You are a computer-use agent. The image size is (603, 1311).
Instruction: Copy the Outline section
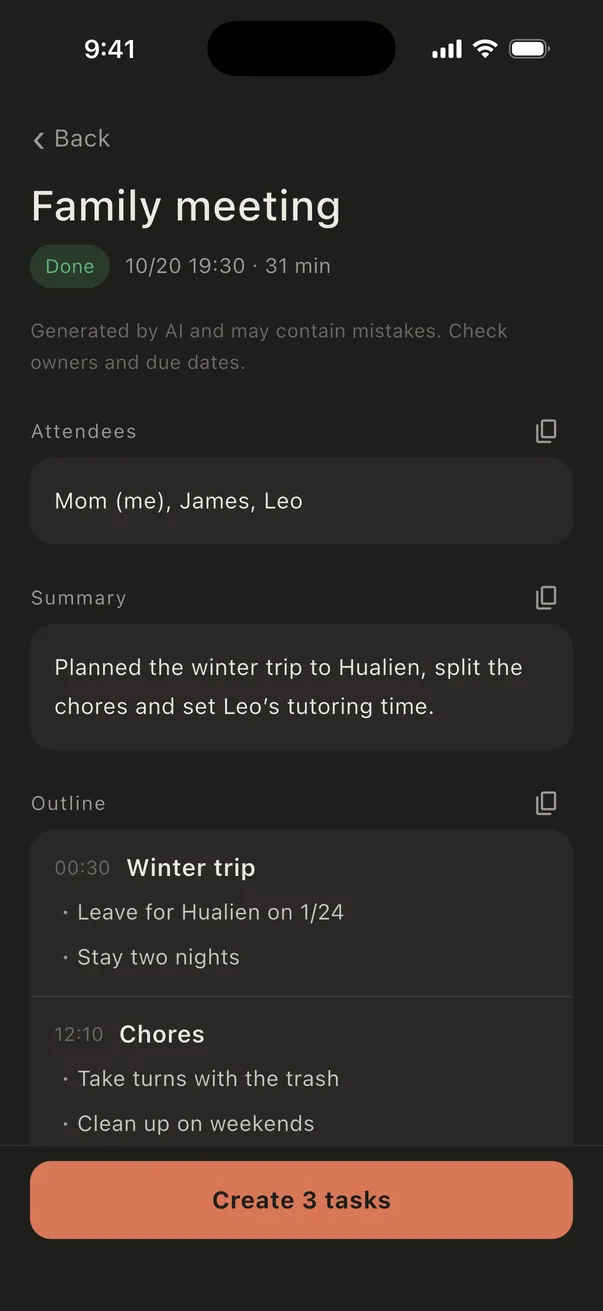click(546, 803)
